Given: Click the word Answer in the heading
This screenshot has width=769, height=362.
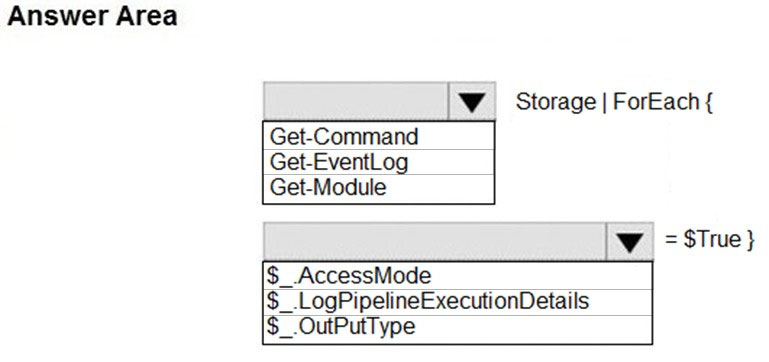Looking at the screenshot, I should pos(56,16).
